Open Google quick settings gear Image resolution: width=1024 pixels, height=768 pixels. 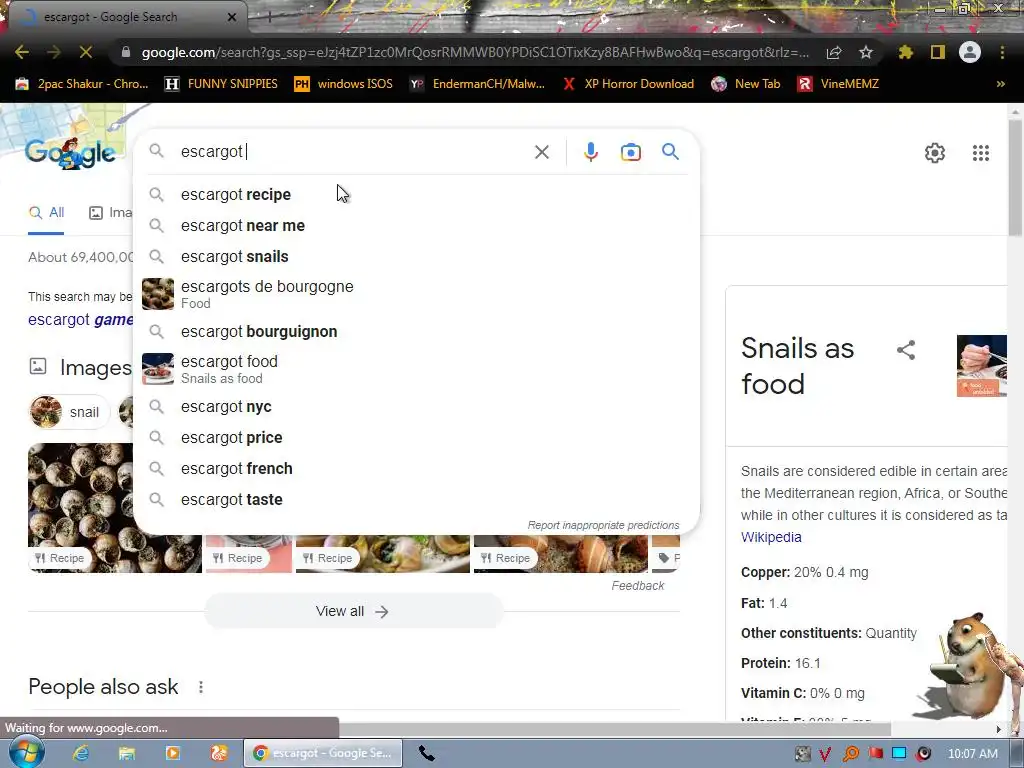click(x=935, y=153)
